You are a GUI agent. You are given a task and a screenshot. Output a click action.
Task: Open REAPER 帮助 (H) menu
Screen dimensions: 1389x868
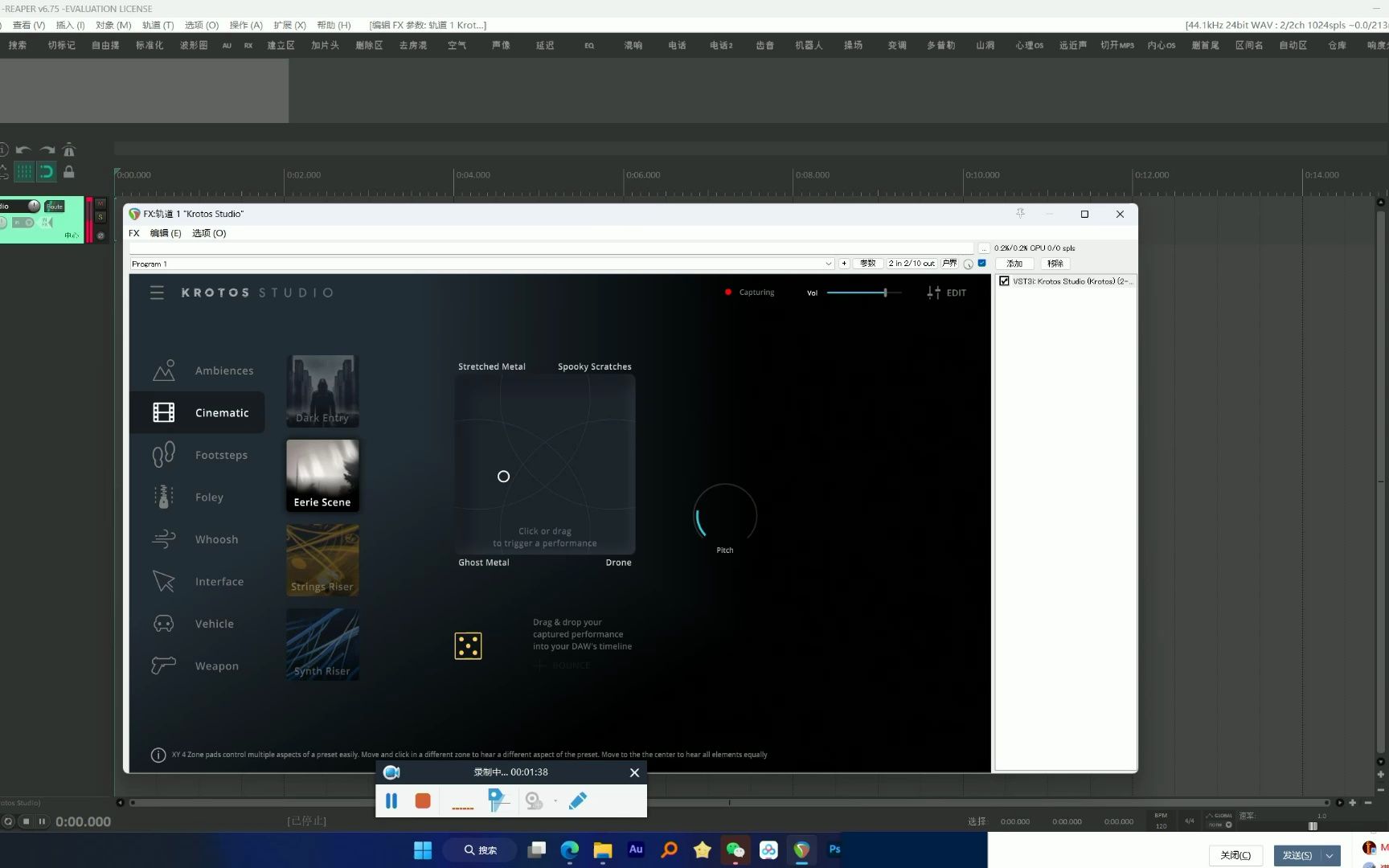[x=334, y=25]
